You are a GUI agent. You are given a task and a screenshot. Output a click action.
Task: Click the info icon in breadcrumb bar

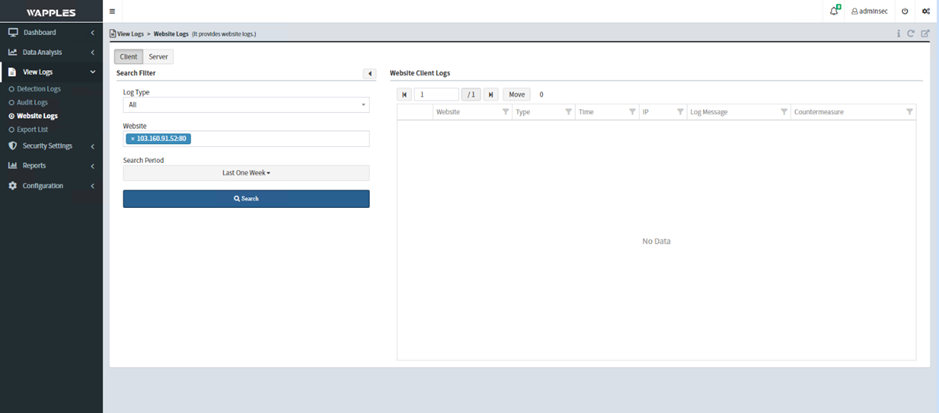pos(898,33)
